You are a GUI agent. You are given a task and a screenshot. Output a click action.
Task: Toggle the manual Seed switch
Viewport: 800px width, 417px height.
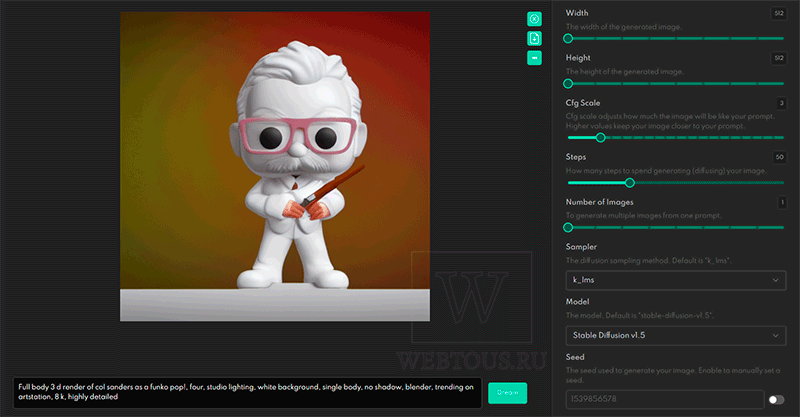pos(777,400)
